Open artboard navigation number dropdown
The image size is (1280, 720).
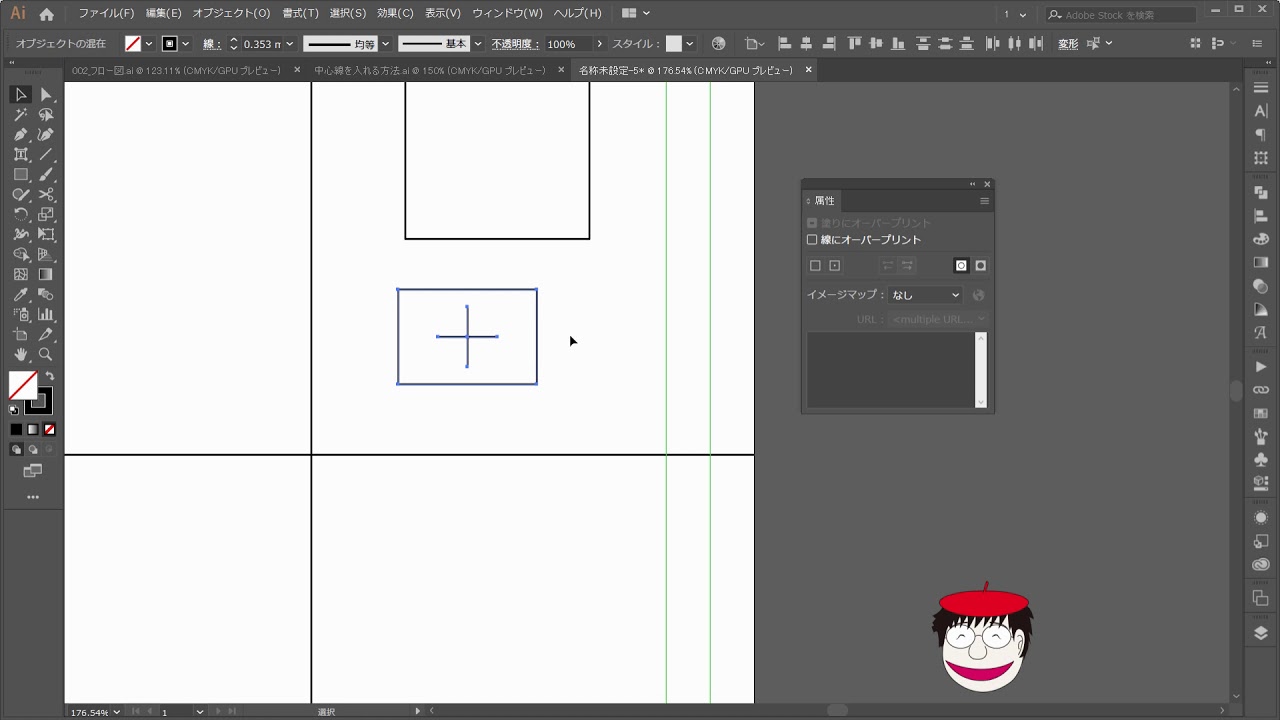click(200, 712)
